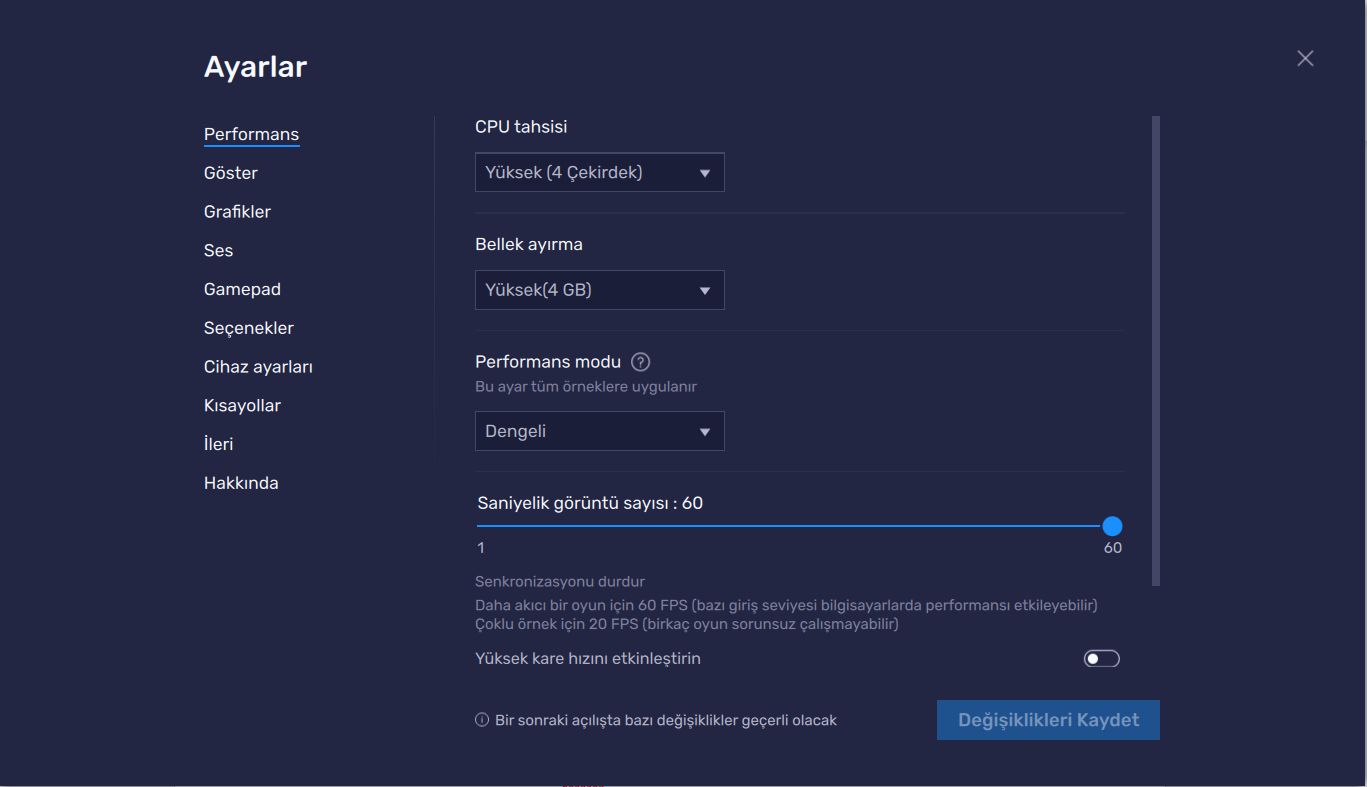Screen dimensions: 1367x787
Task: Switch to the Göster tab
Action: (231, 173)
